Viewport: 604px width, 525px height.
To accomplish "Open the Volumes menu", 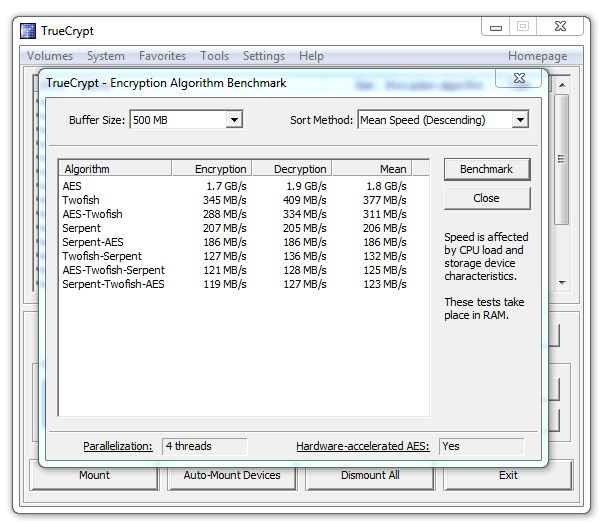I will [50, 56].
